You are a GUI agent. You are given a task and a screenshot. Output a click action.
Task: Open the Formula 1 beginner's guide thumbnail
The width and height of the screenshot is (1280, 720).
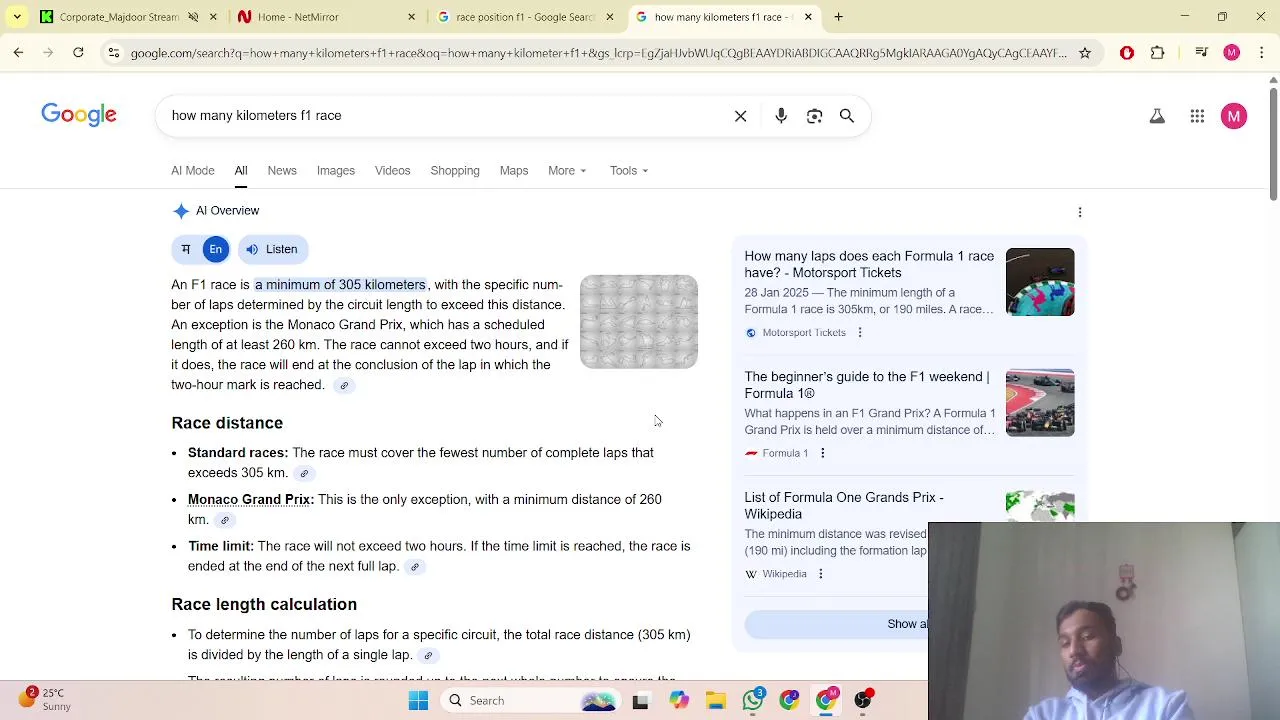1040,403
